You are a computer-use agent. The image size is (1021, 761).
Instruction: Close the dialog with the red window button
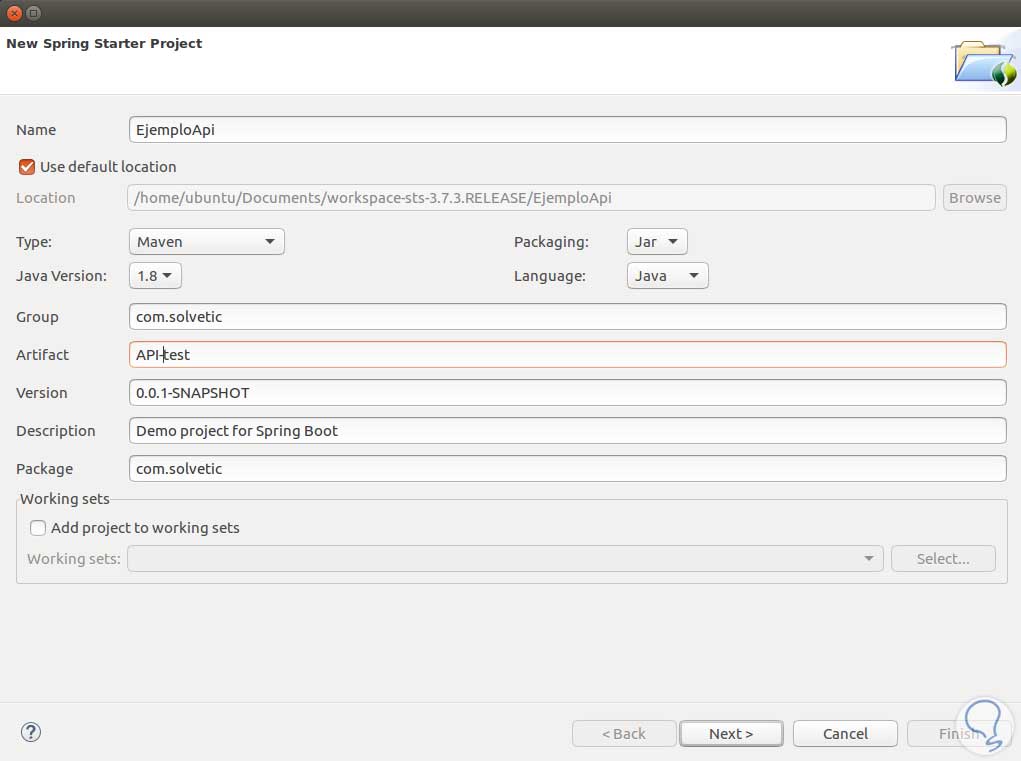[x=12, y=13]
